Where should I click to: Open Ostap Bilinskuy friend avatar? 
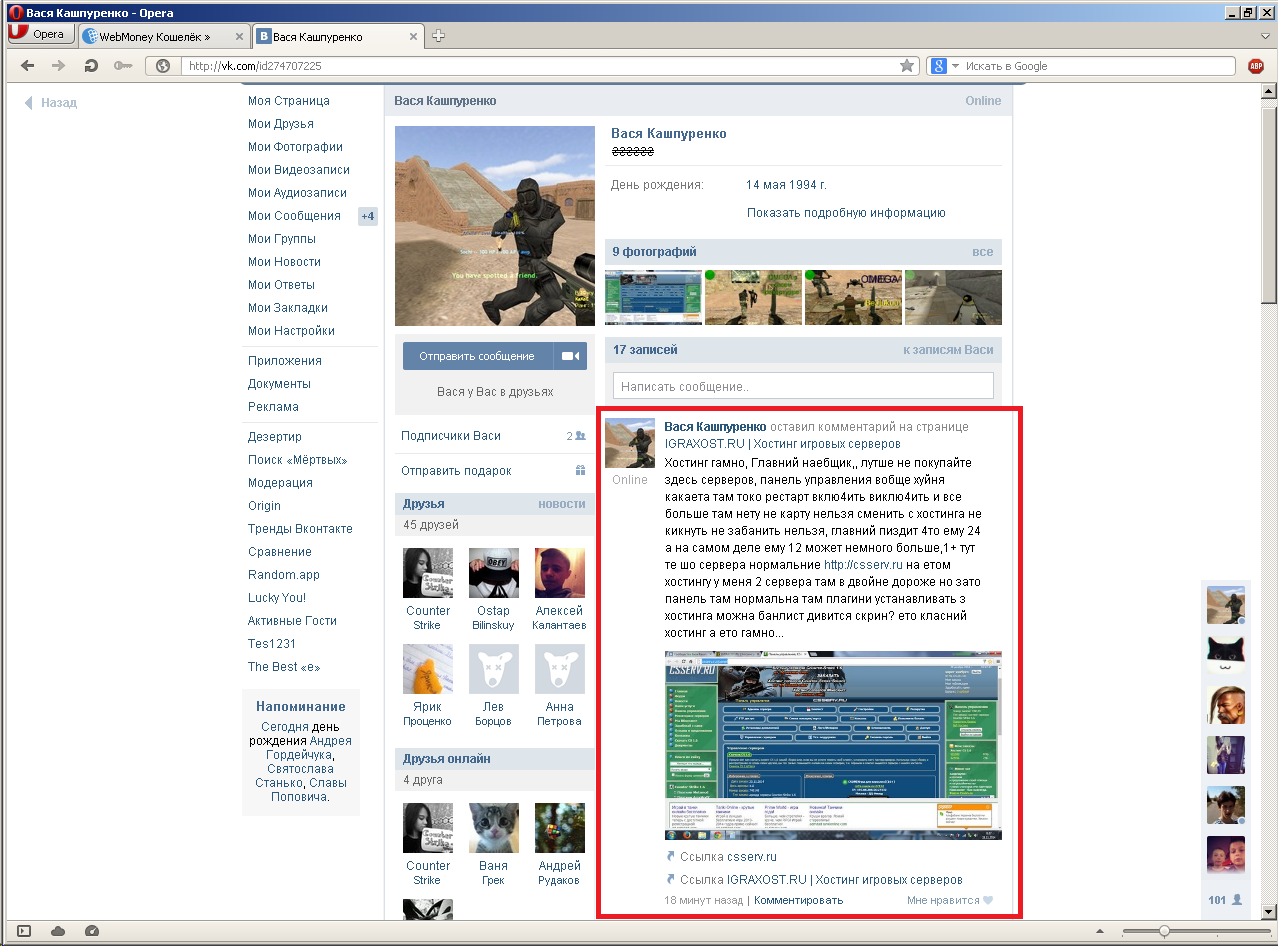tap(494, 573)
